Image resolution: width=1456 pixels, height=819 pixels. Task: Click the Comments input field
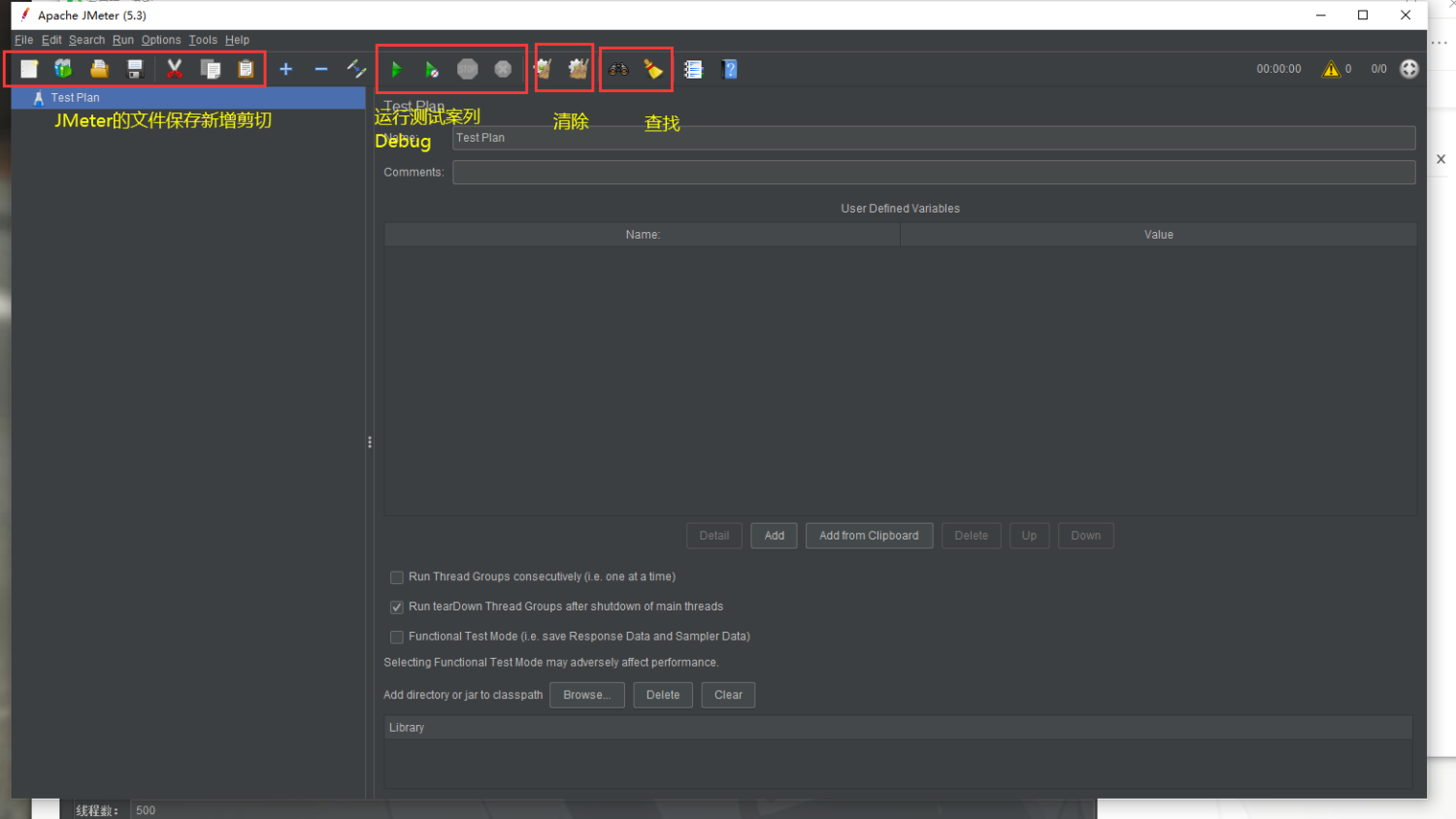pos(934,173)
